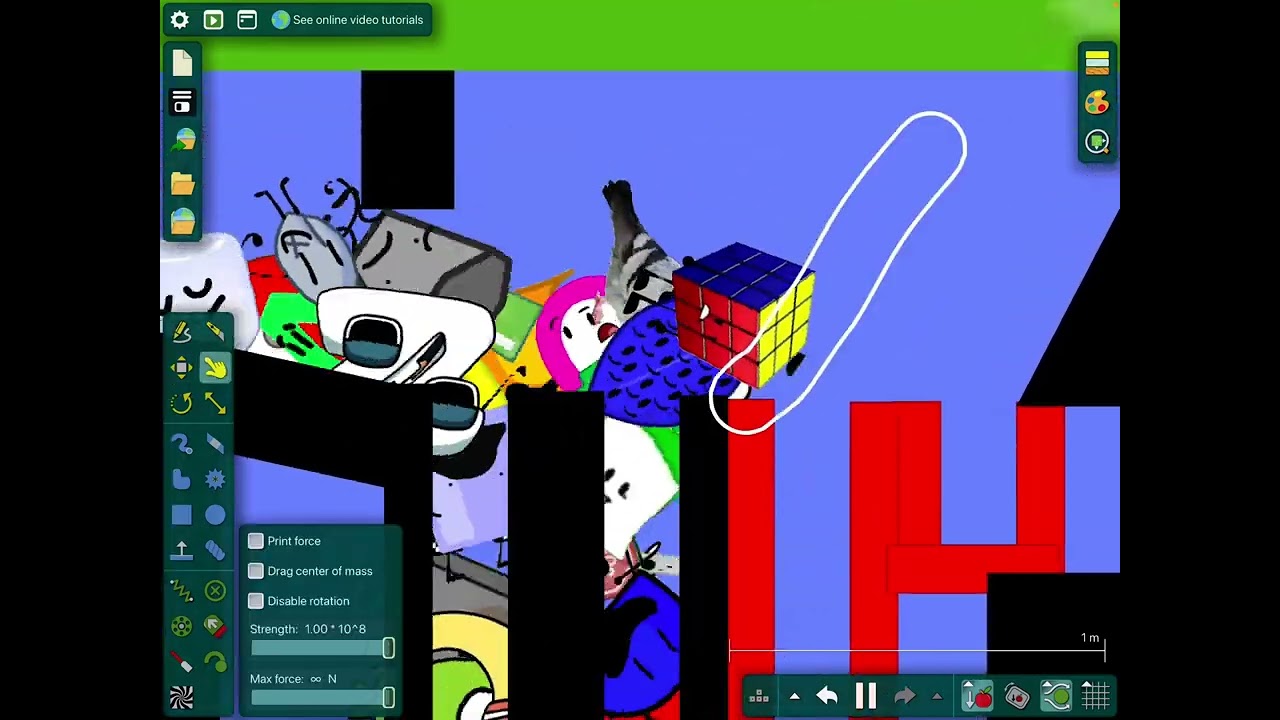Open the load scene folder icon

click(x=182, y=183)
